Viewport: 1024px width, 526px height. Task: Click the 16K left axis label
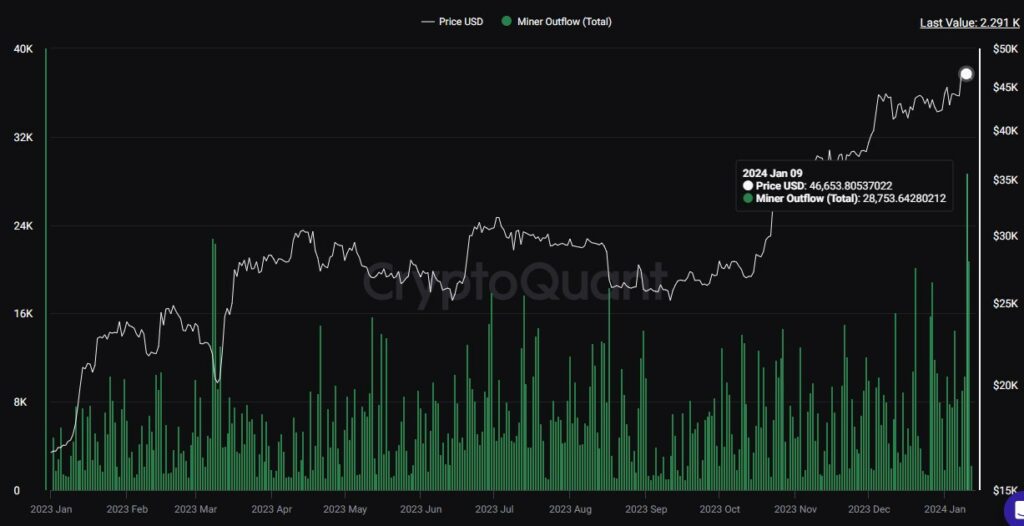22,314
